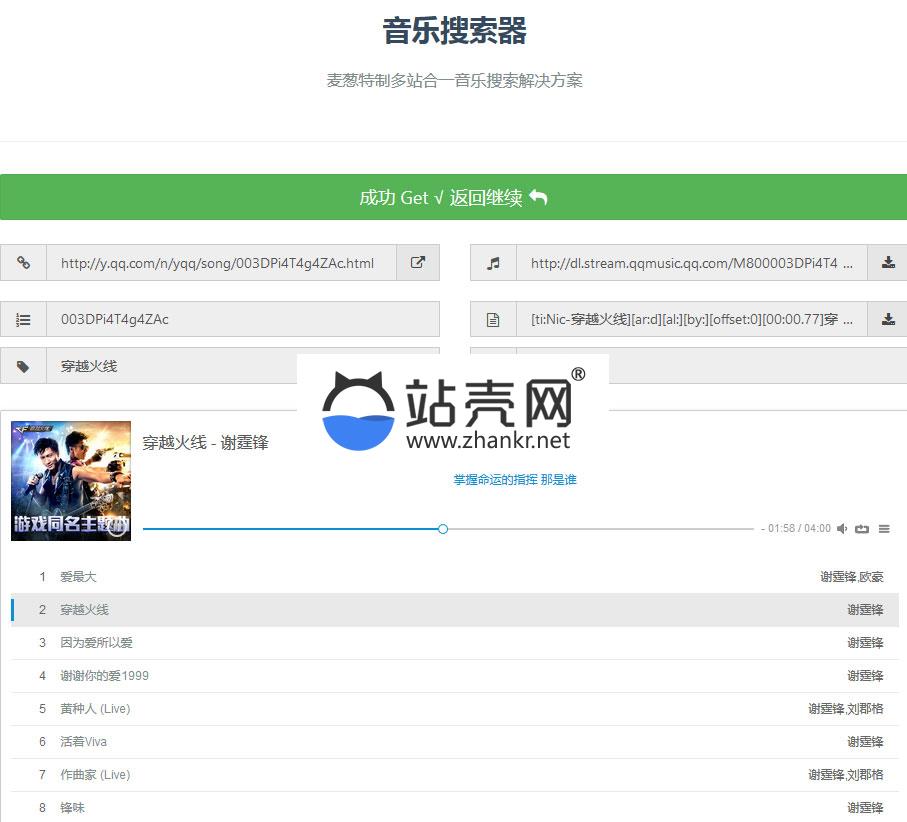Collapse the playlist via menu icon

884,529
